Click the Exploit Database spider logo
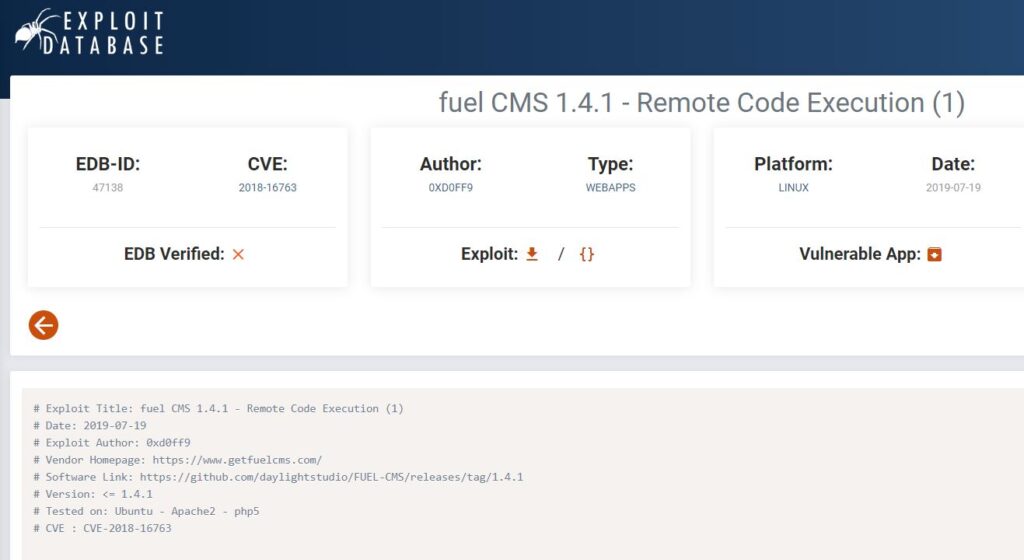 coord(89,31)
